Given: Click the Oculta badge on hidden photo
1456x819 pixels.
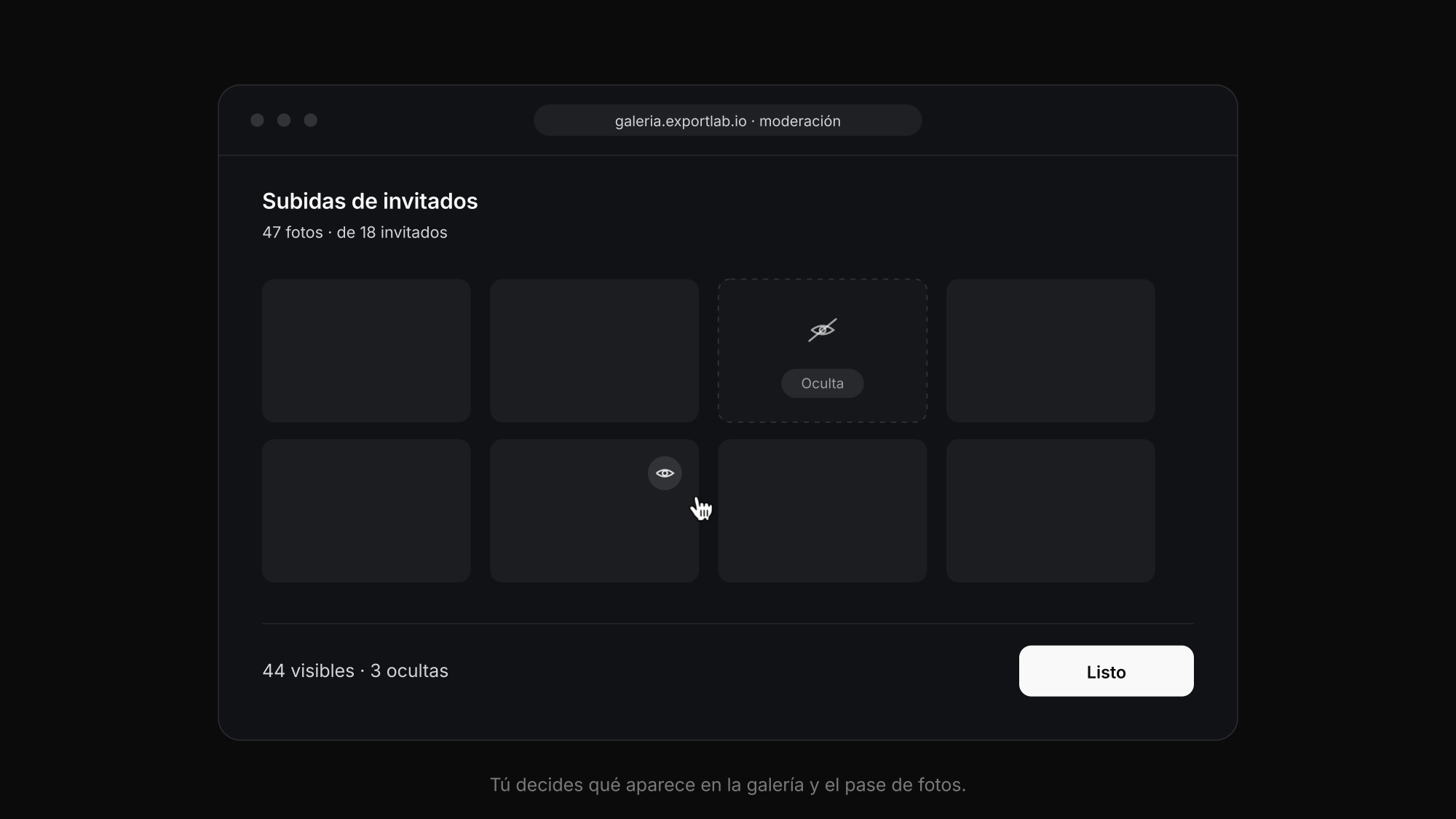Looking at the screenshot, I should point(823,384).
